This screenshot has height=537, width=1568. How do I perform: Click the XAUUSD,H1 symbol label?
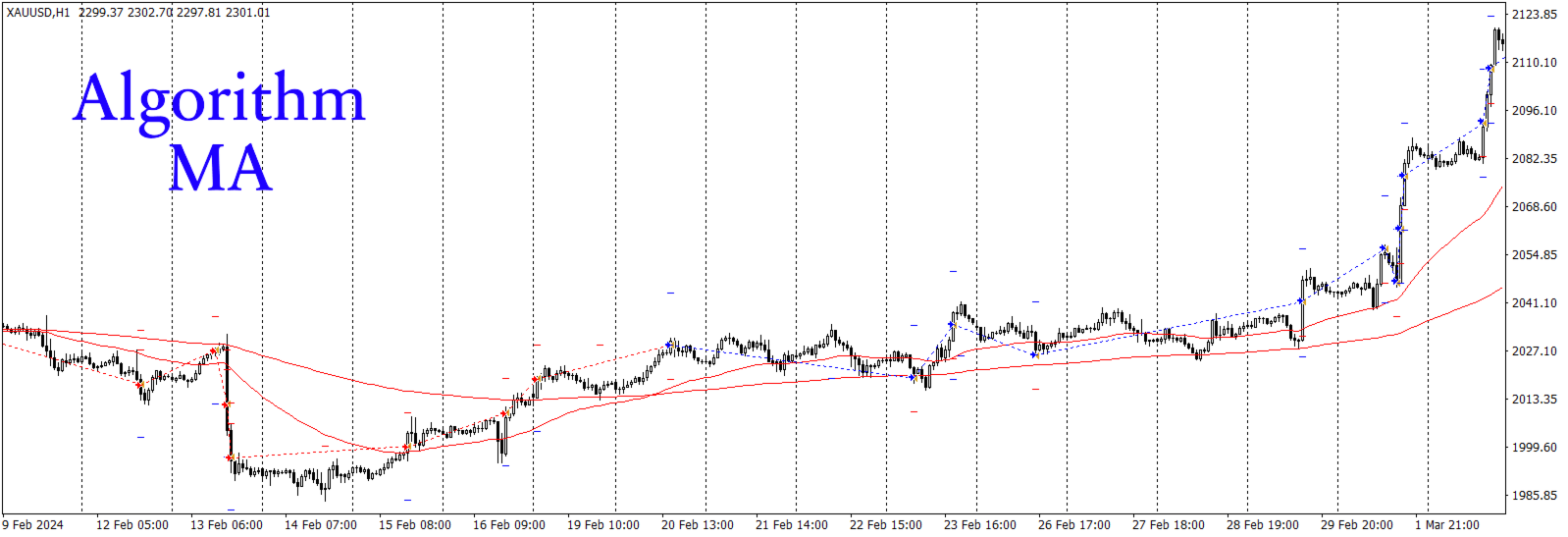click(x=38, y=13)
